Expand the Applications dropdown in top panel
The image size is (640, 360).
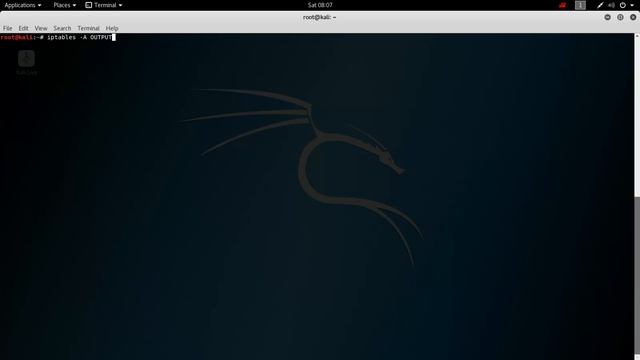click(23, 5)
